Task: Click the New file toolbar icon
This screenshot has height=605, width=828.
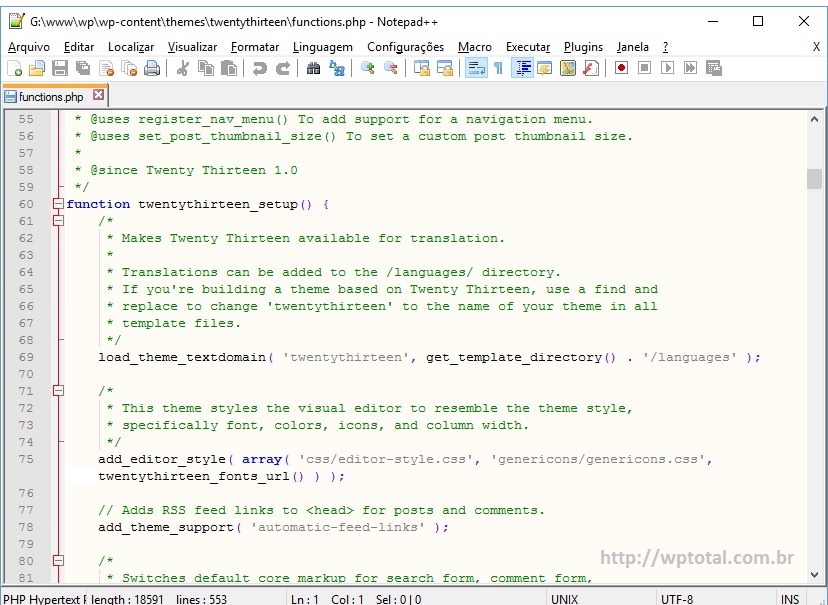Action: tap(14, 68)
